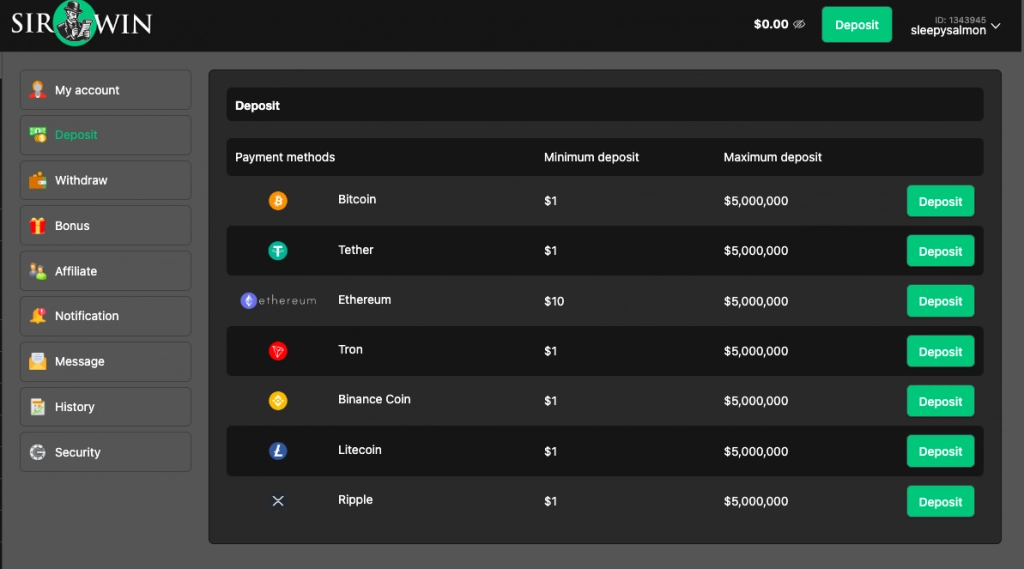Click the Affiliate people icon
This screenshot has width=1024, height=569.
(38, 271)
